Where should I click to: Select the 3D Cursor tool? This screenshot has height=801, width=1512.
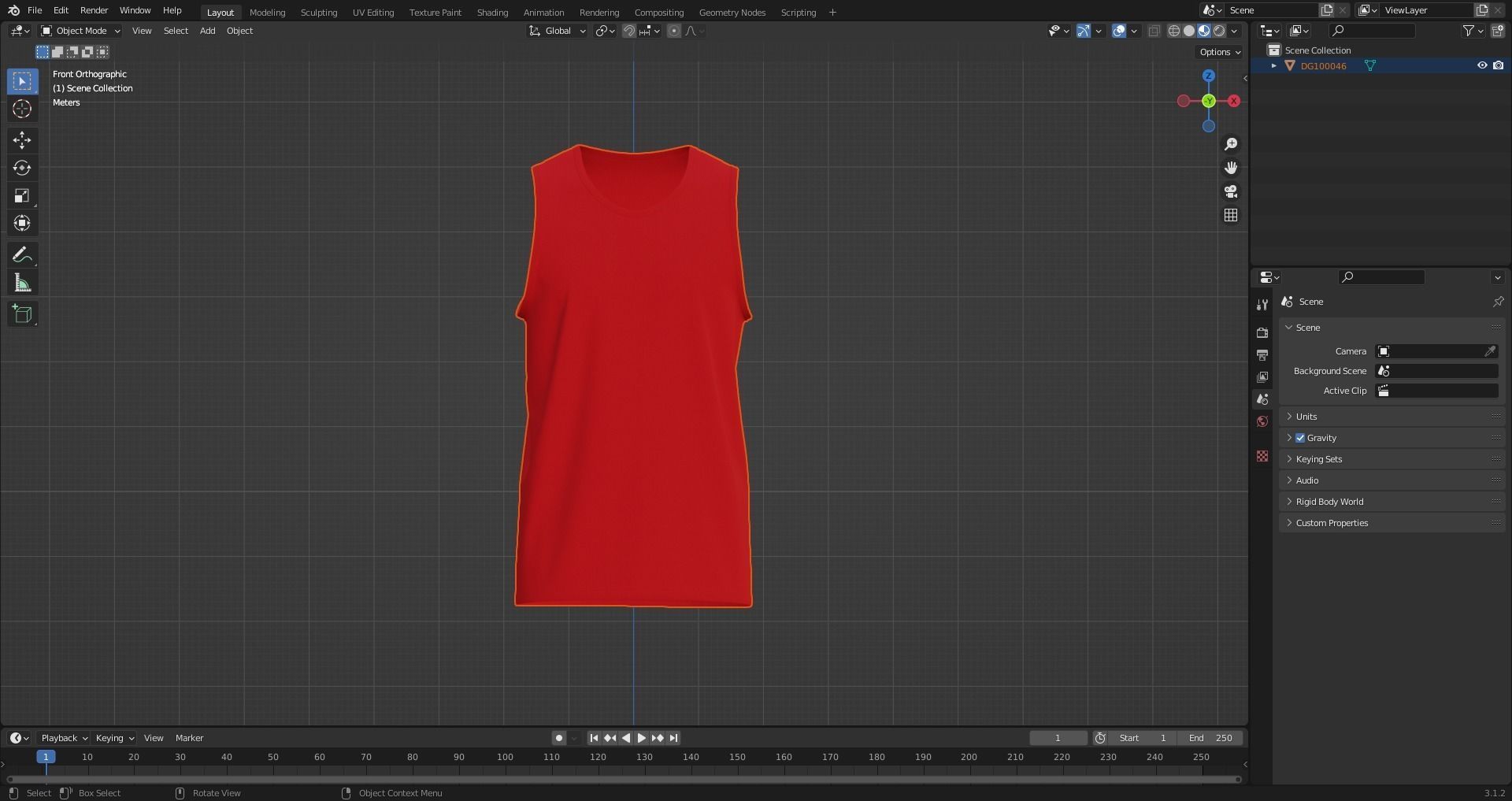click(22, 109)
